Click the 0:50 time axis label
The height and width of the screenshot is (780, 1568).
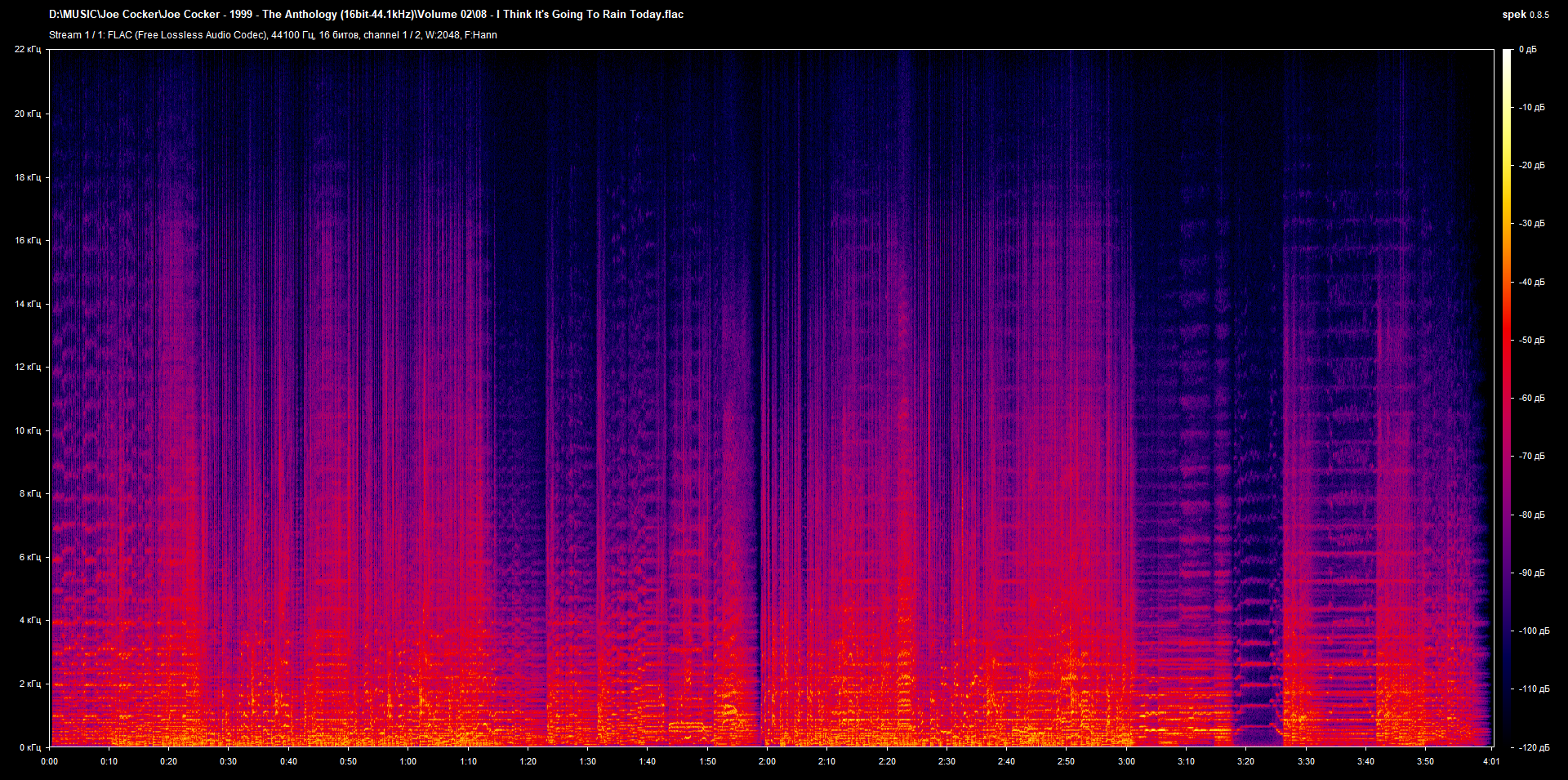[349, 762]
